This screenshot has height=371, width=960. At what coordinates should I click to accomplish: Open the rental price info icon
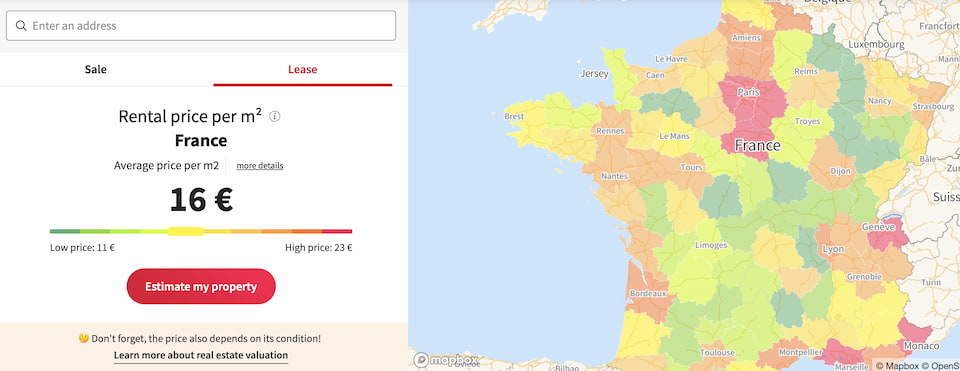click(x=275, y=116)
